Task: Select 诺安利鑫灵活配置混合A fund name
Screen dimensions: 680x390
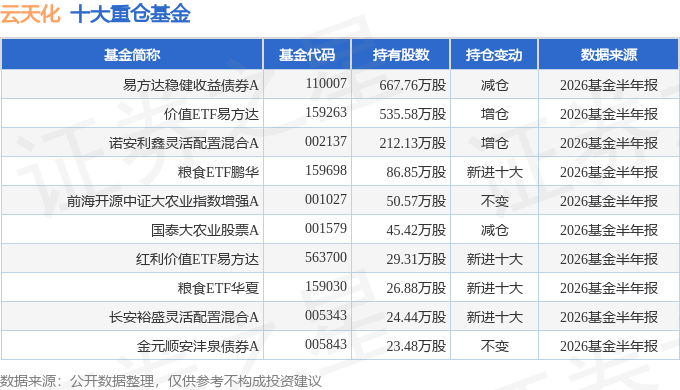Action: (184, 143)
